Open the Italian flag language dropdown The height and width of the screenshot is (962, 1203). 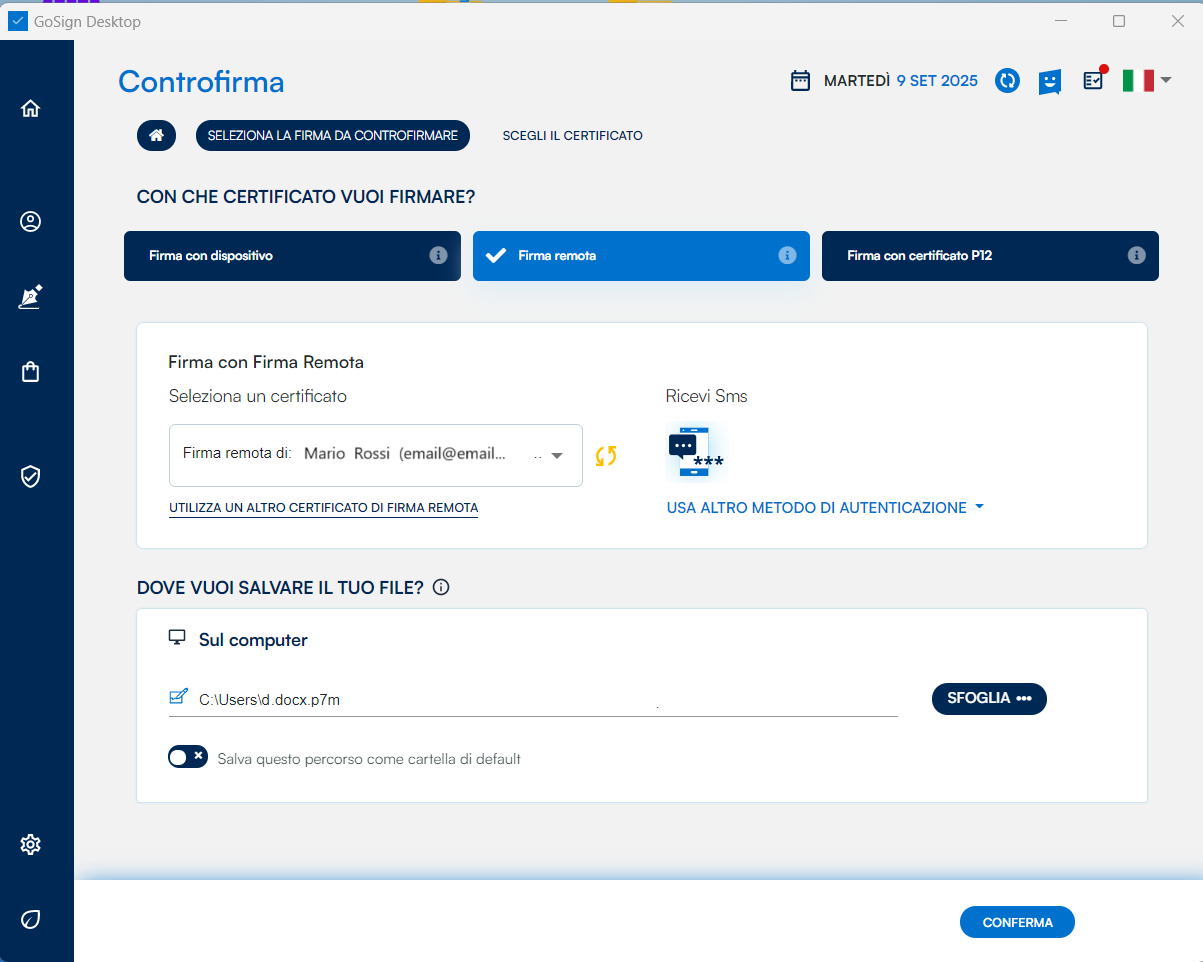[x=1146, y=81]
